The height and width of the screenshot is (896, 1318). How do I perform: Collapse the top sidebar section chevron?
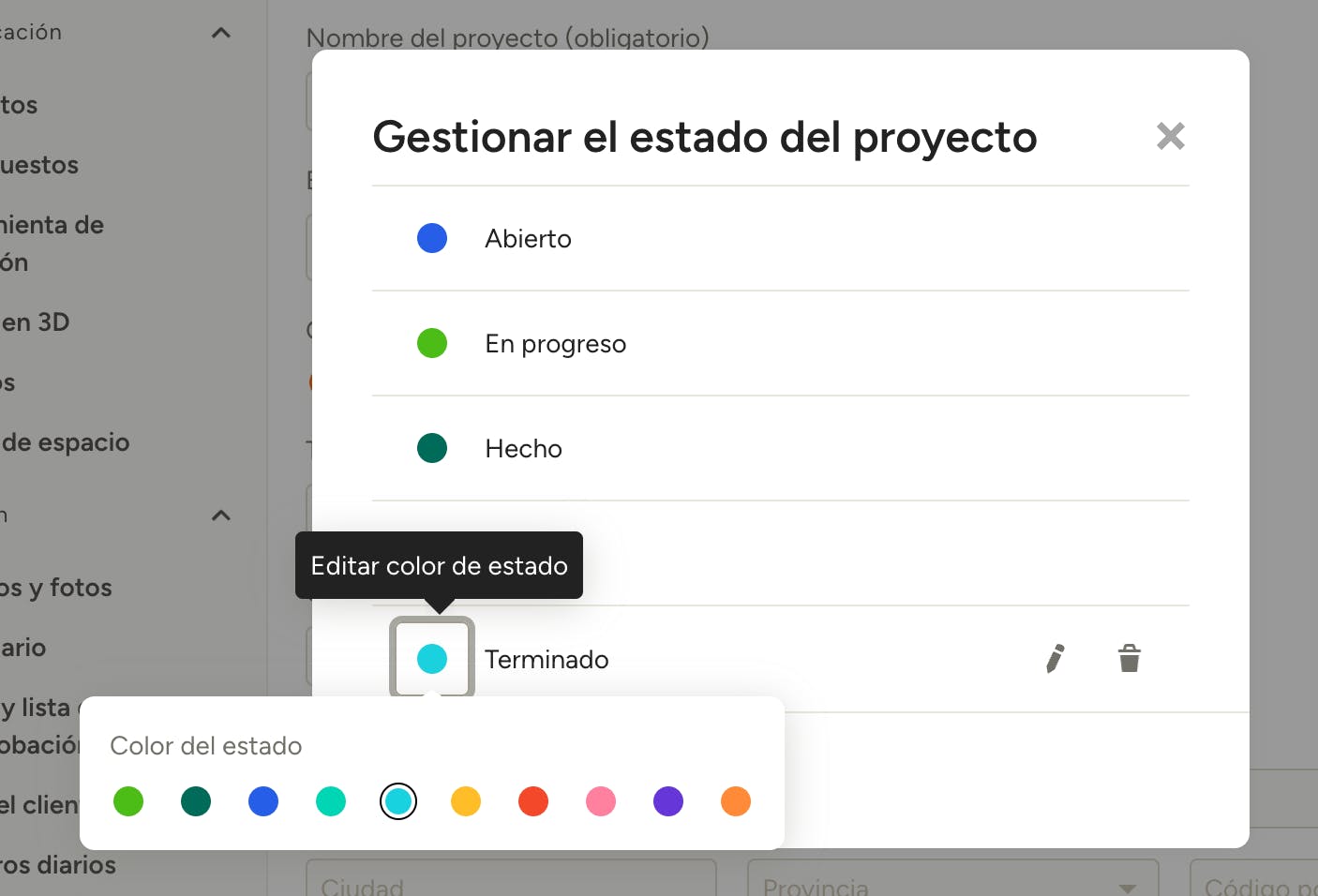tap(221, 33)
